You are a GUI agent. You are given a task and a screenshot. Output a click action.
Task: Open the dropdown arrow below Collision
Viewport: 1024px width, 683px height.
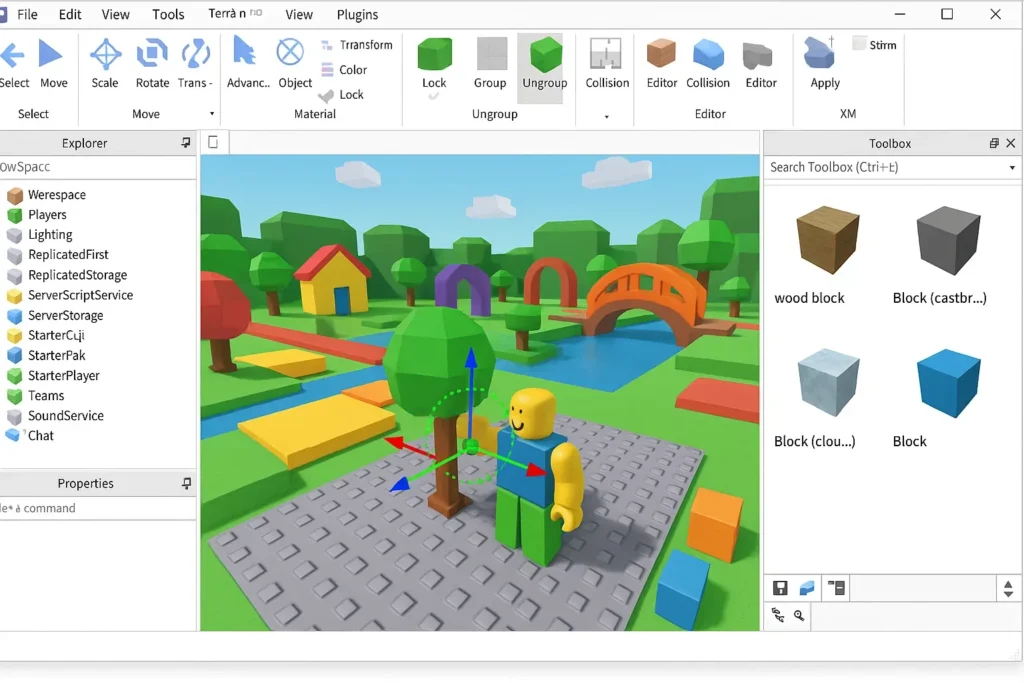(x=606, y=117)
